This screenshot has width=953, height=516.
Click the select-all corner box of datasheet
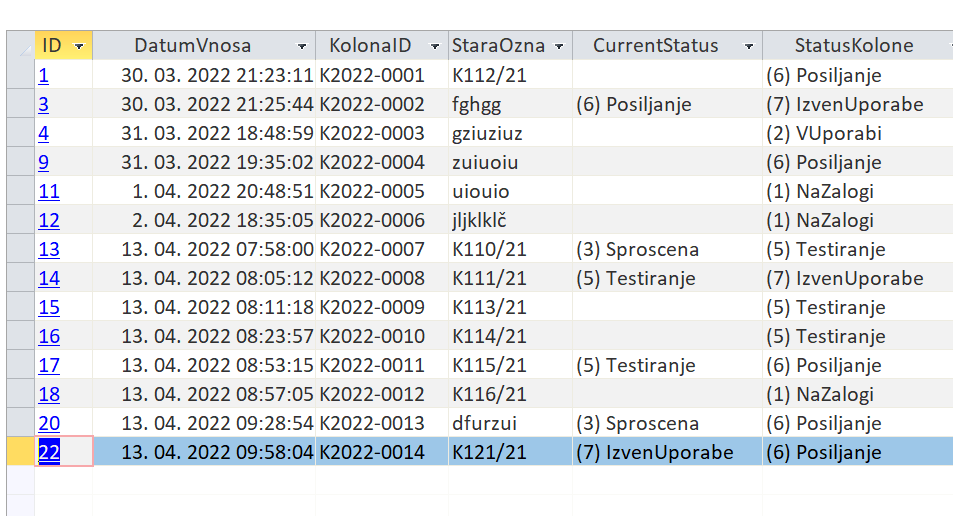coord(21,46)
